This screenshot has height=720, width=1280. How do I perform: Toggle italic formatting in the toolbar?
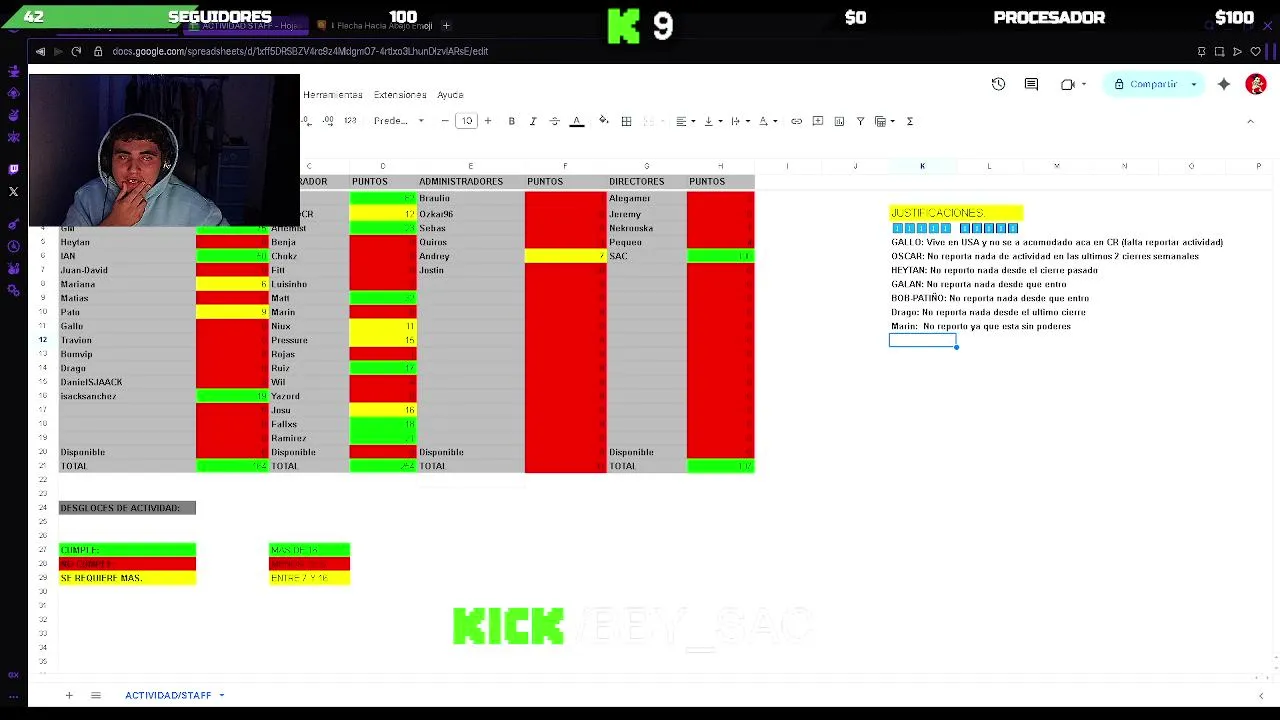coord(533,121)
